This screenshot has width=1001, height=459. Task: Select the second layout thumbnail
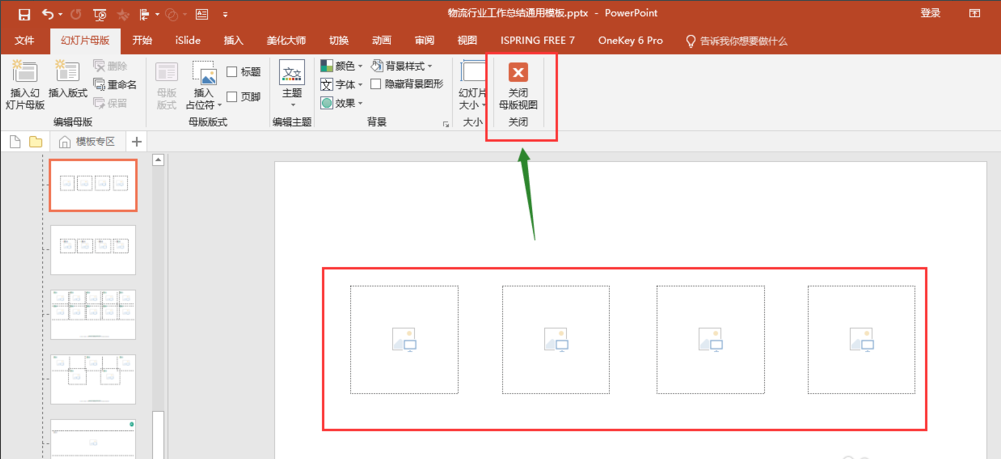click(93, 250)
